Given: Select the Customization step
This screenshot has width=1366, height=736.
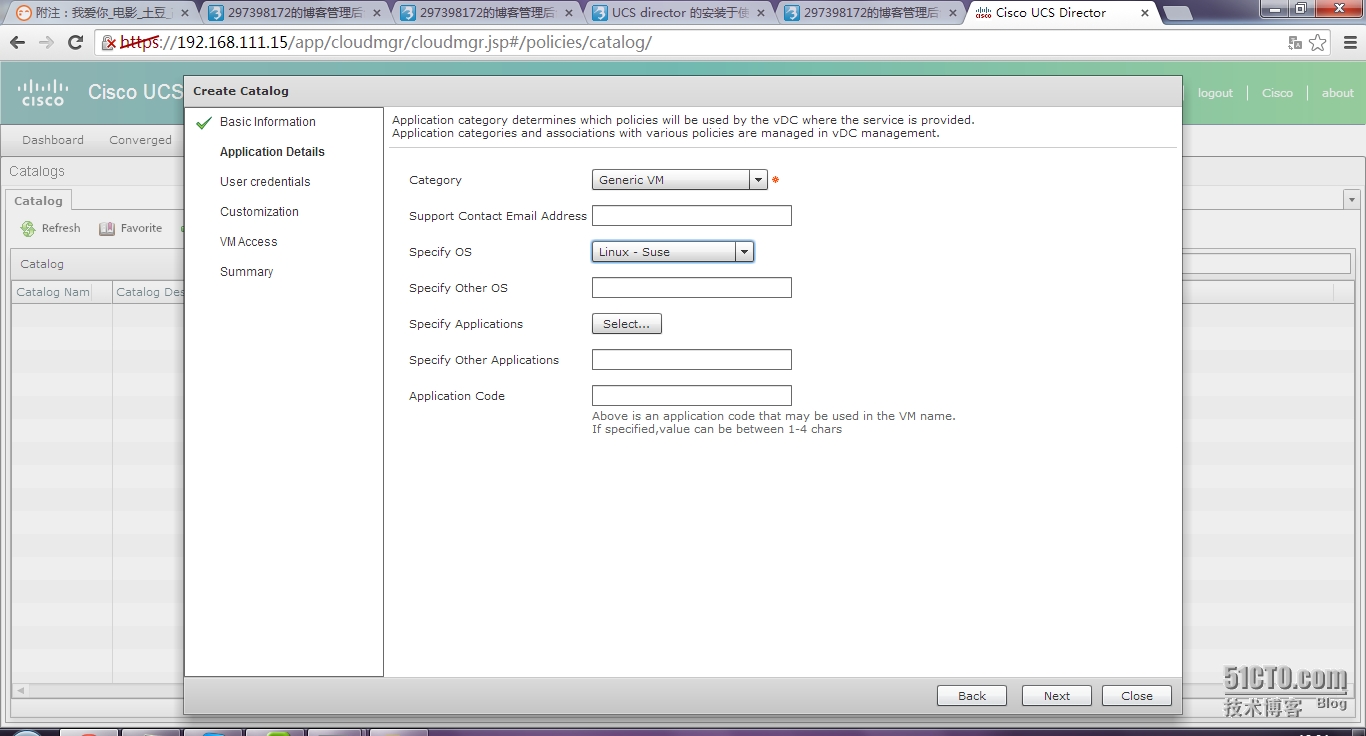Looking at the screenshot, I should 259,212.
